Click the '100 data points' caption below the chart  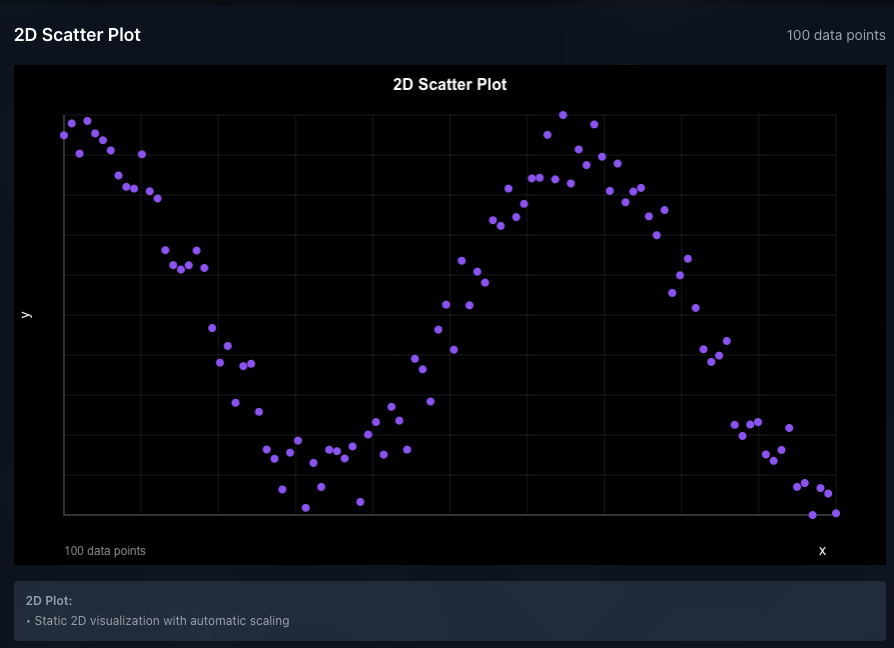(x=104, y=550)
